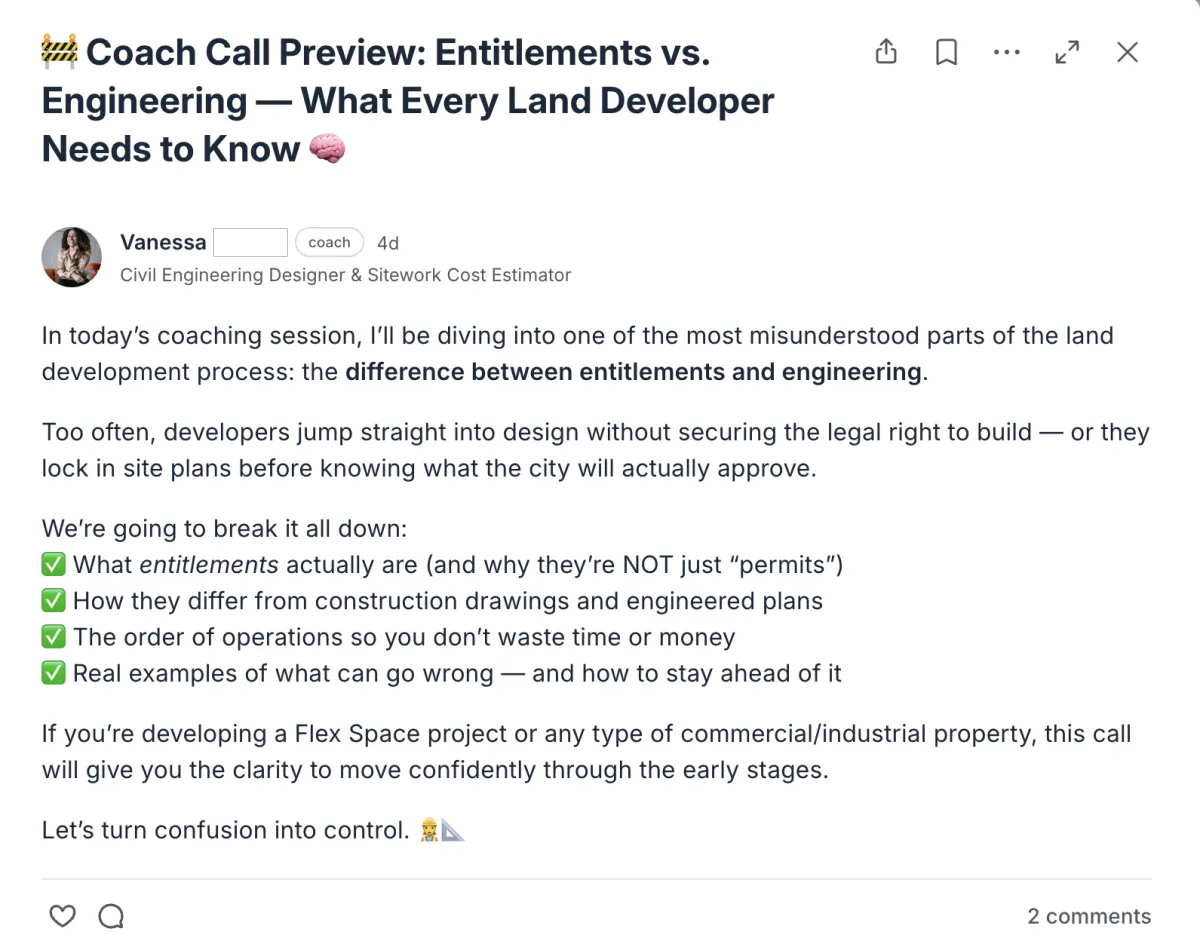1200x947 pixels.
Task: Like the post with heart icon
Action: (x=62, y=915)
